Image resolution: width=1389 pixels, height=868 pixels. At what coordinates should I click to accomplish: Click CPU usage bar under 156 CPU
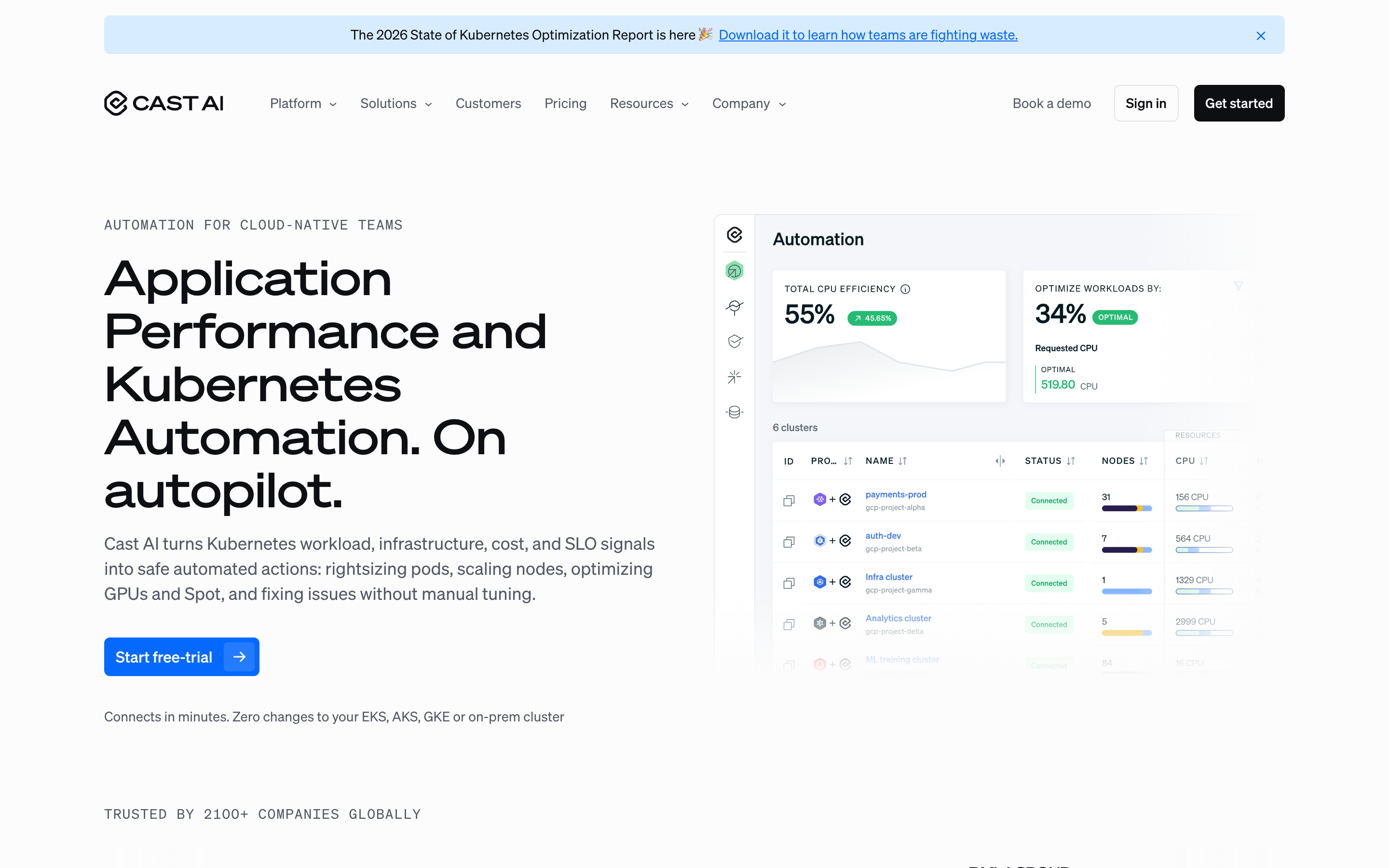(x=1204, y=509)
